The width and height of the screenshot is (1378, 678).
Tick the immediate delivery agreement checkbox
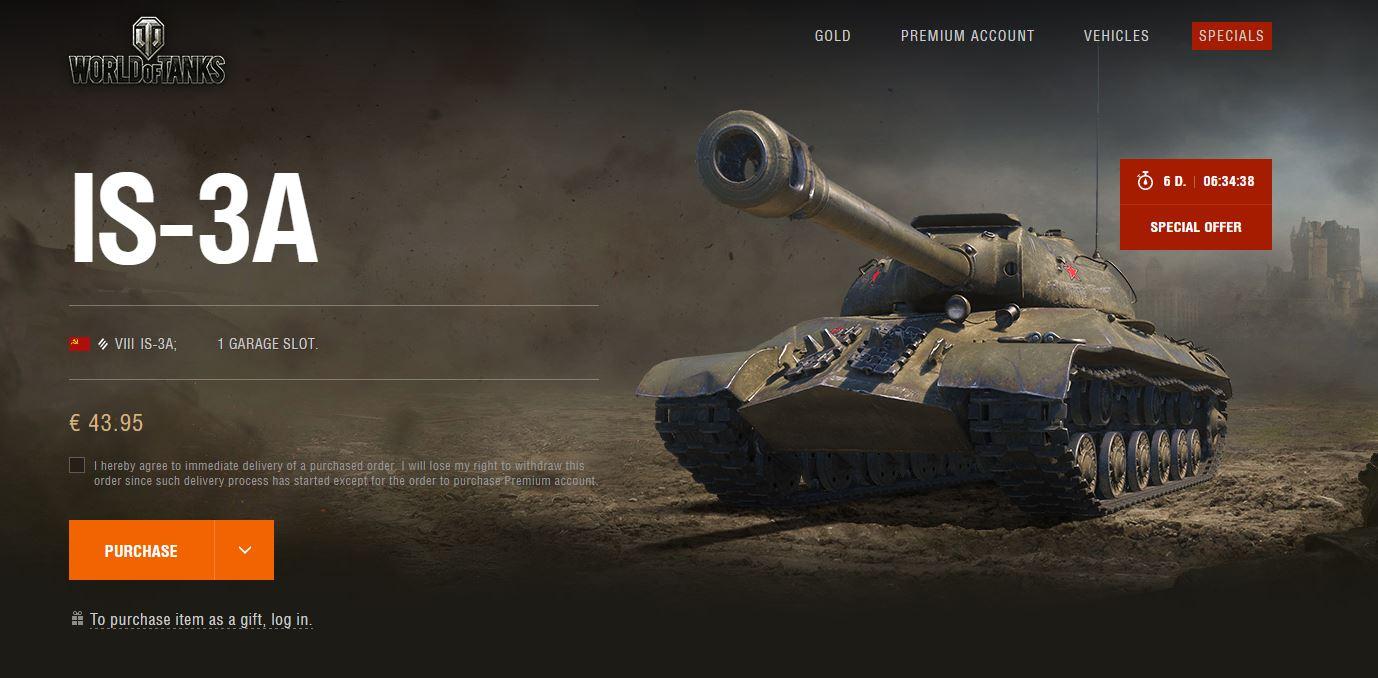(77, 465)
